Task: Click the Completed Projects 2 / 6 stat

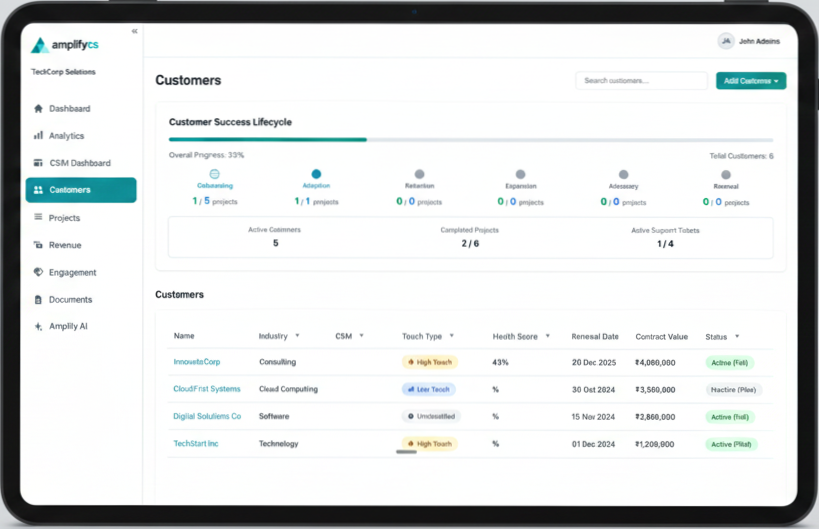Action: pos(470,237)
